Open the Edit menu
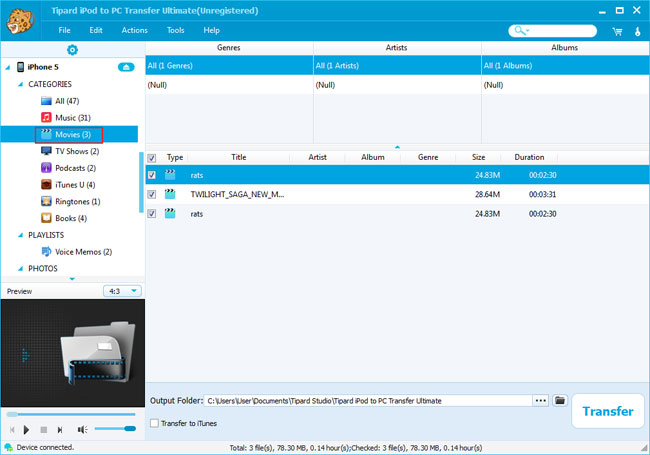Image resolution: width=650 pixels, height=455 pixels. click(x=96, y=30)
